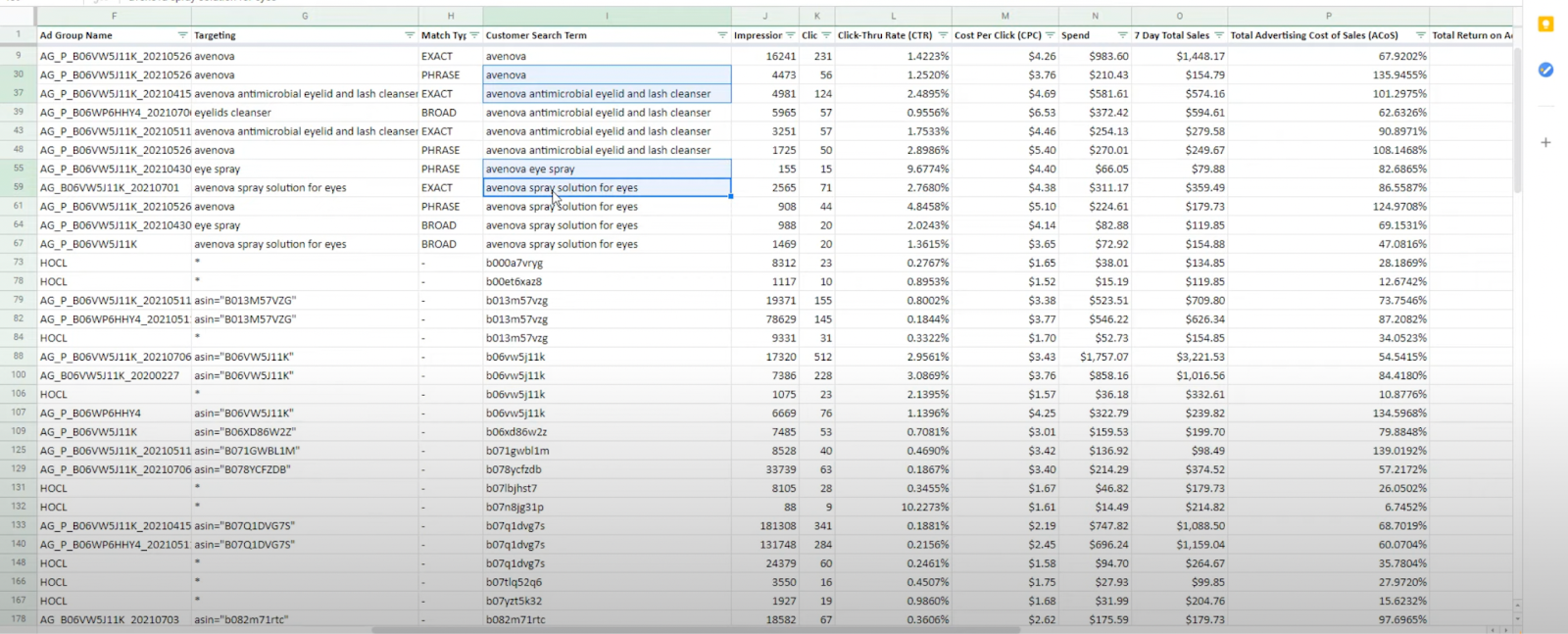Select column H header
The height and width of the screenshot is (634, 1568).
pyautogui.click(x=451, y=16)
